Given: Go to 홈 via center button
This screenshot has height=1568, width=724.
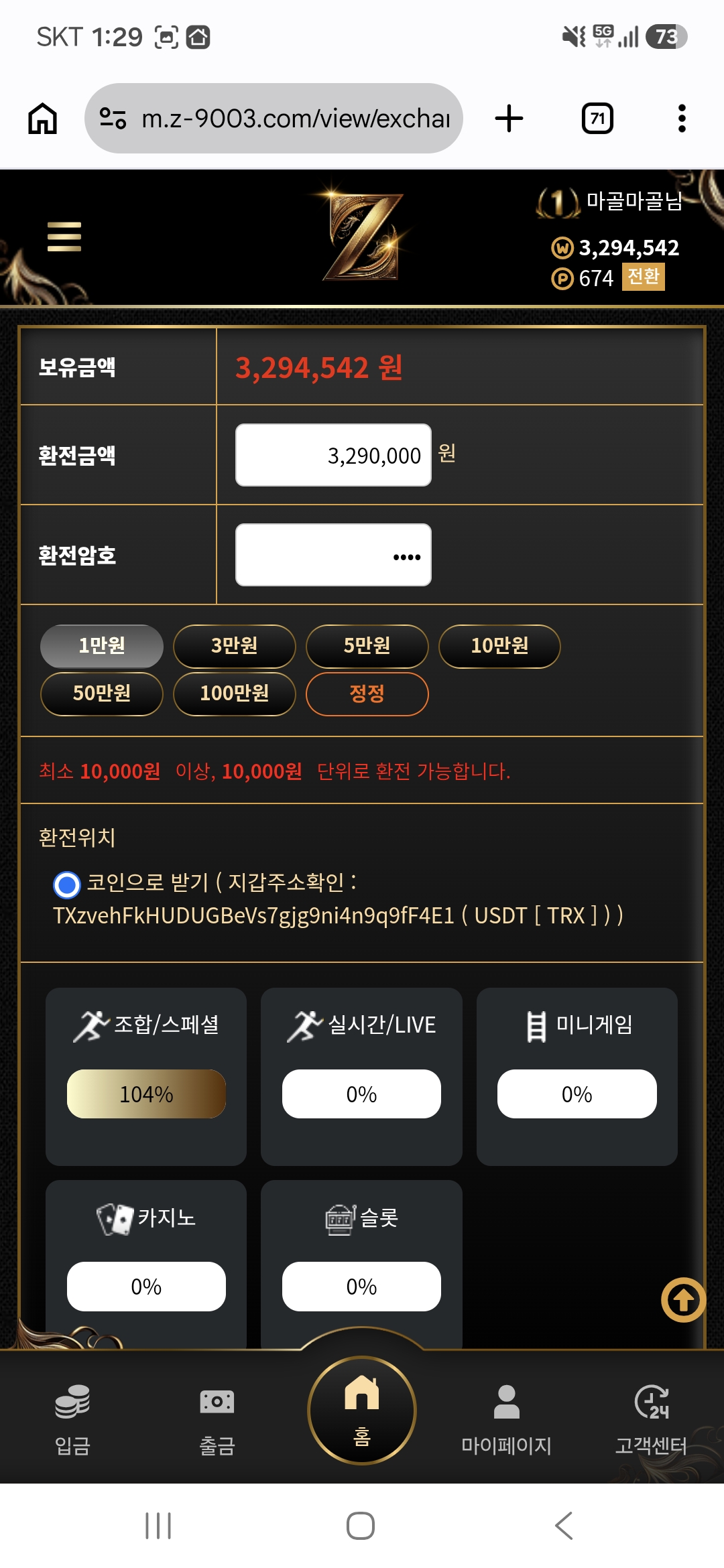Looking at the screenshot, I should coord(362,1410).
